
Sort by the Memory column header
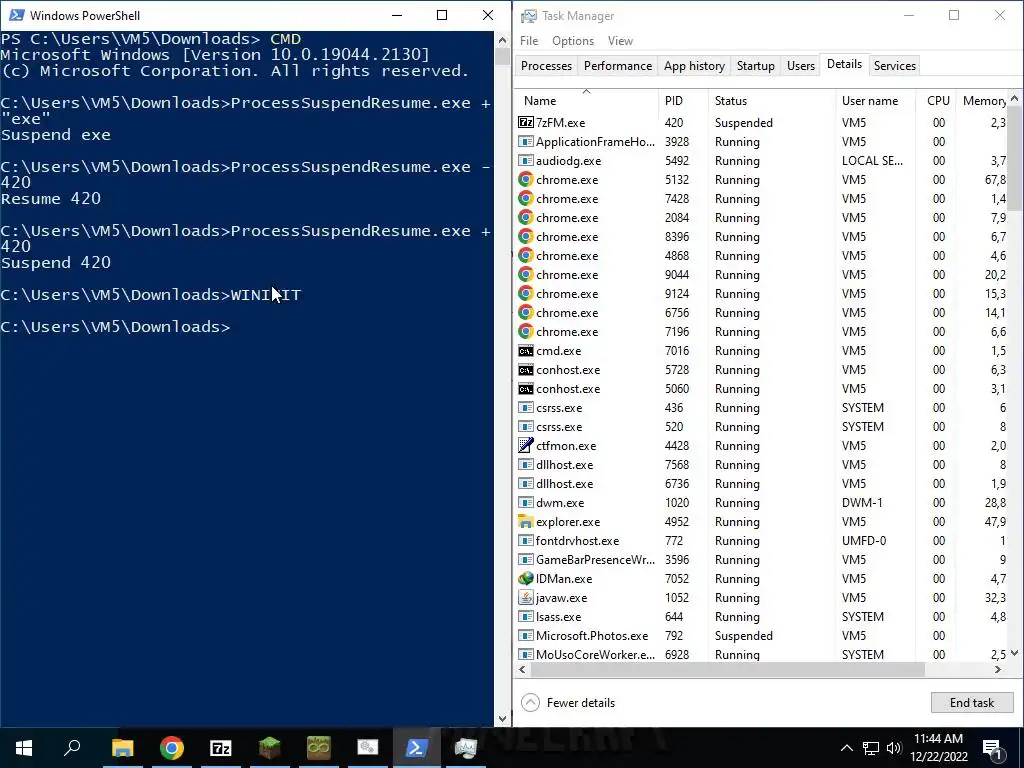pyautogui.click(x=982, y=101)
